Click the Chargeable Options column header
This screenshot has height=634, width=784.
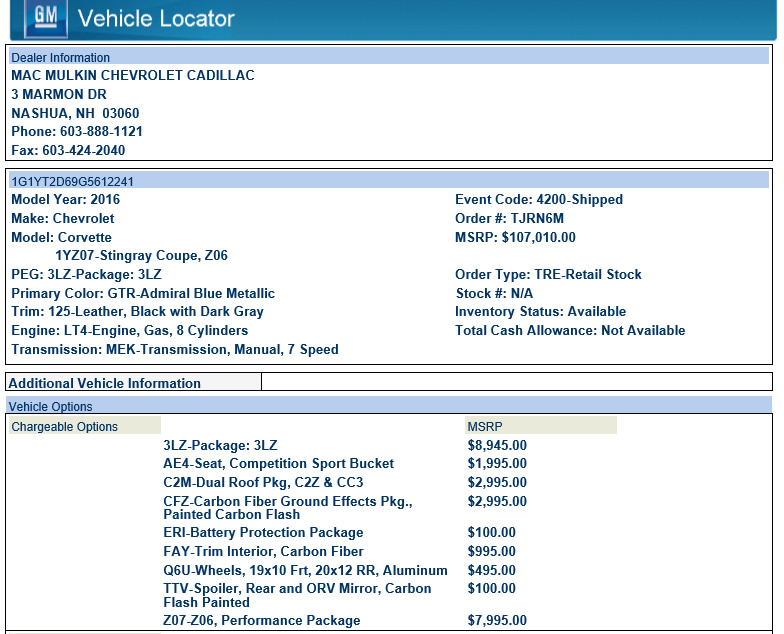(84, 426)
